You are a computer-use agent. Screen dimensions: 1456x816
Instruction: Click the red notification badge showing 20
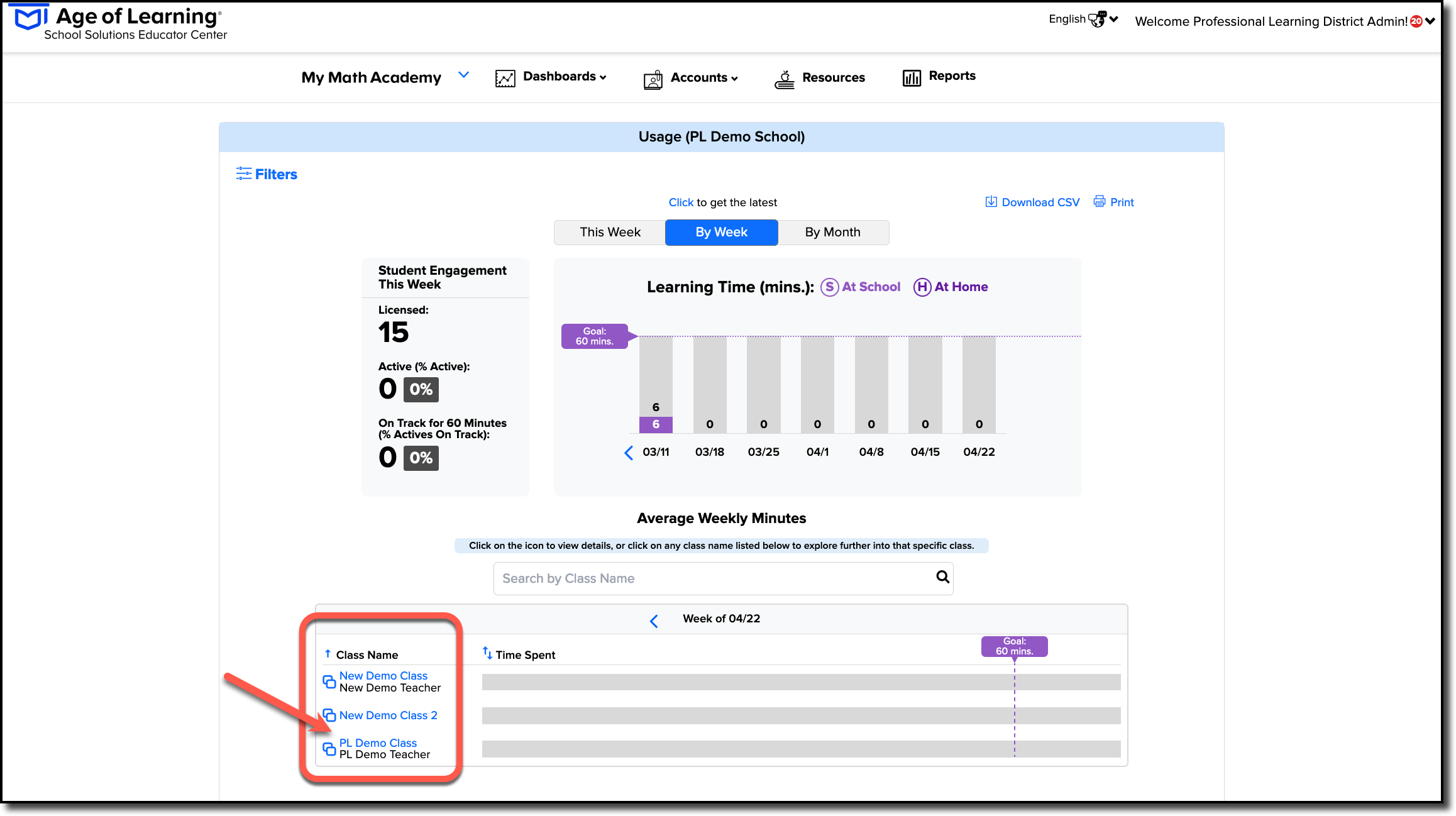1416,21
